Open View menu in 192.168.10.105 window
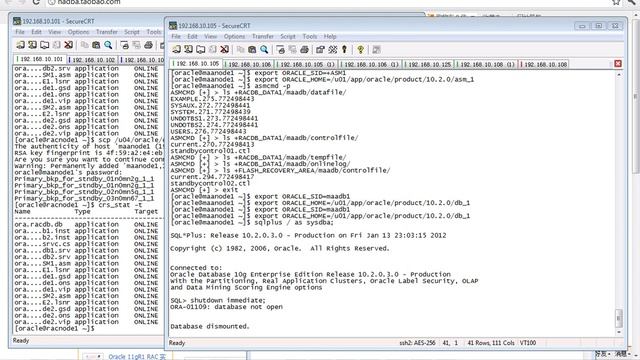Image resolution: width=640 pixels, height=360 pixels. [211, 36]
